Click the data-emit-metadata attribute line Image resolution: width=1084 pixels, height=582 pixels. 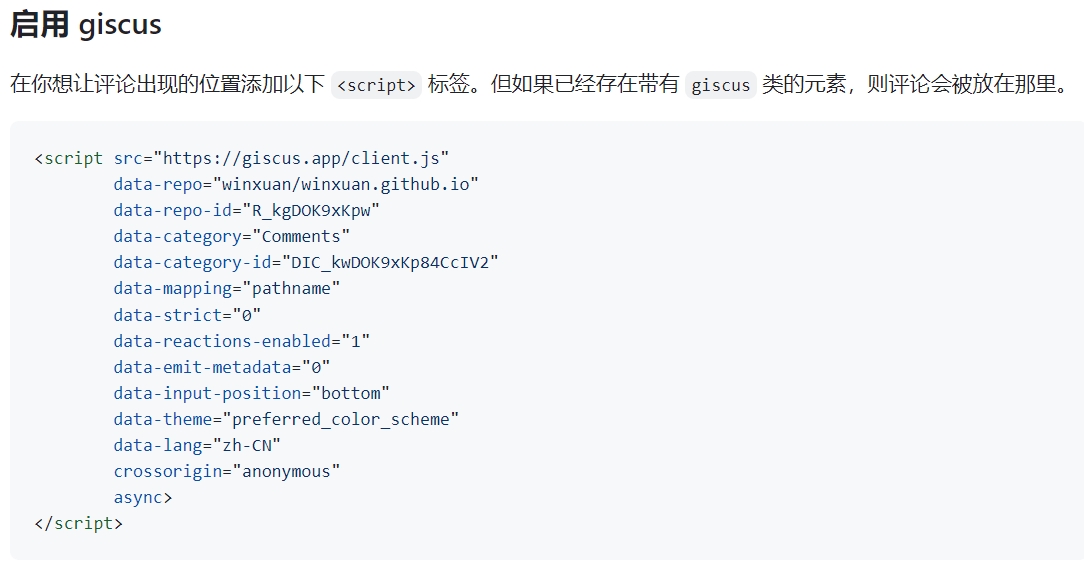pyautogui.click(x=222, y=367)
